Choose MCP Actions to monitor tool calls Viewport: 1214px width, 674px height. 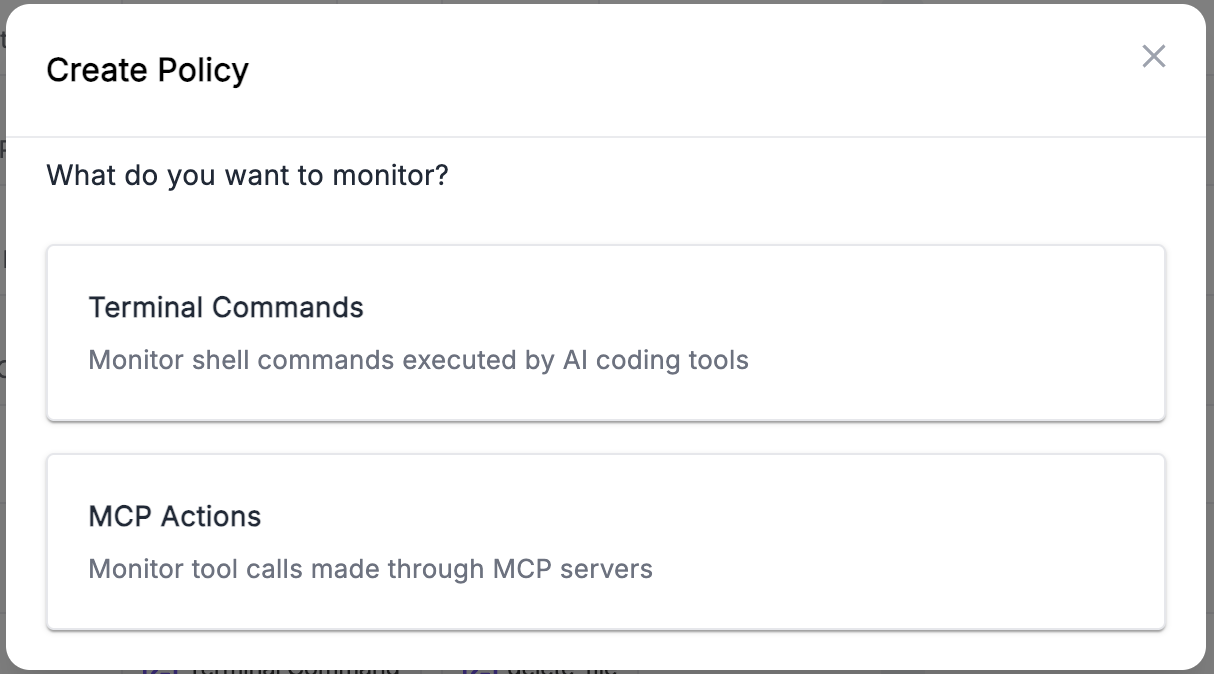tap(606, 541)
